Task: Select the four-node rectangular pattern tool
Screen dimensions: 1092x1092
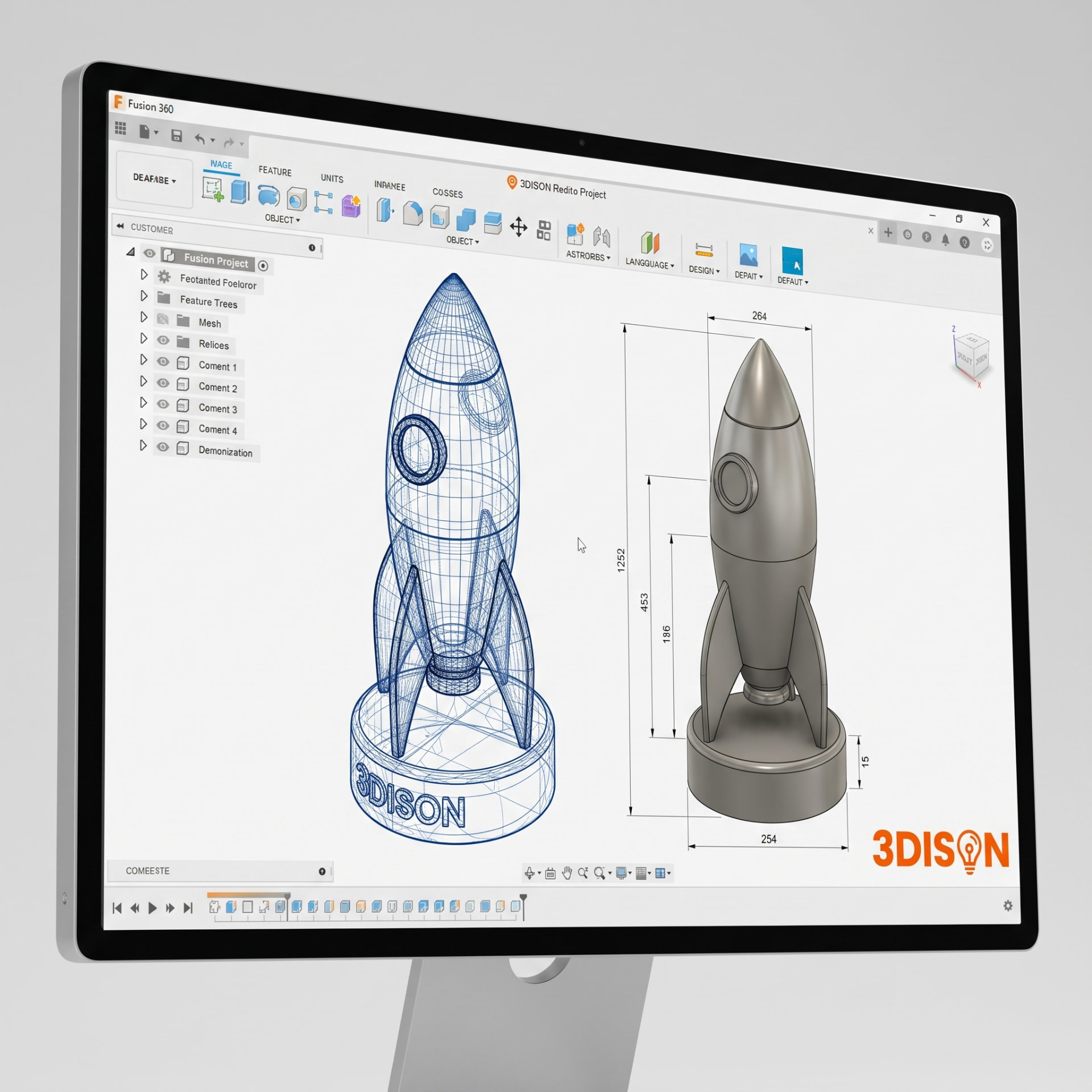Action: coord(324,202)
